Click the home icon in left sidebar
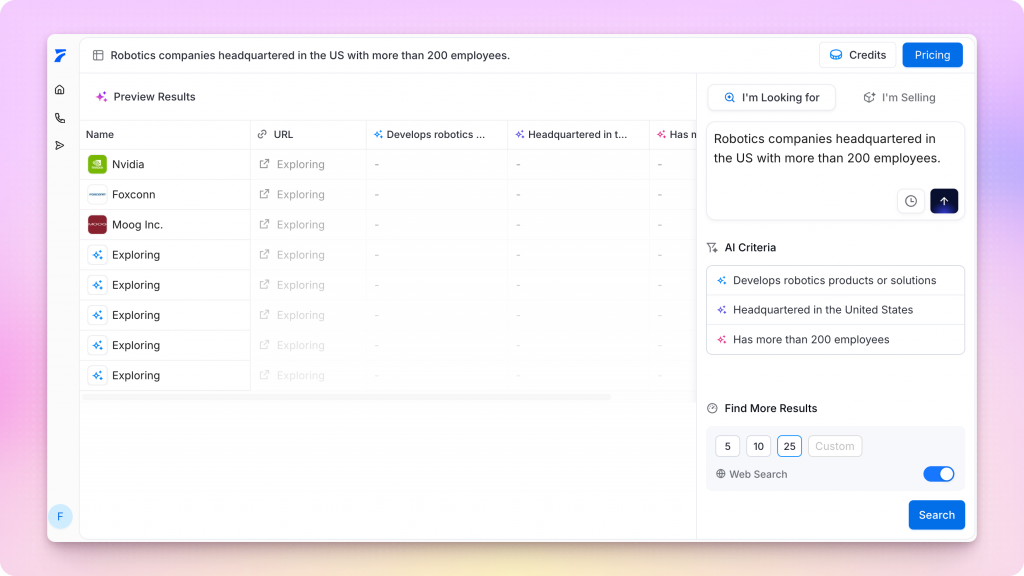Viewport: 1024px width, 576px height. point(60,90)
